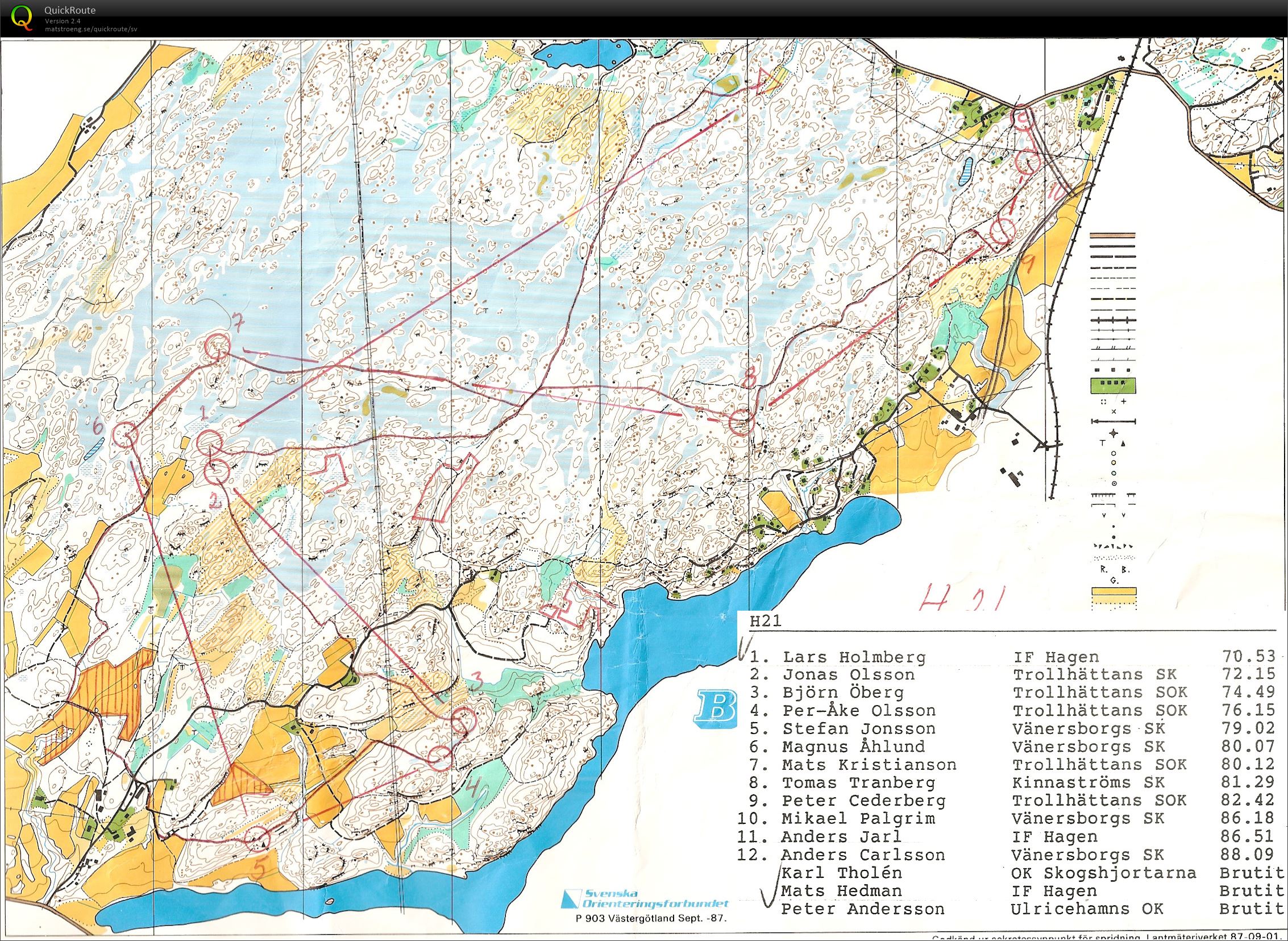1288x941 pixels.
Task: Select result row Jonas Olsson
Action: [1012, 674]
